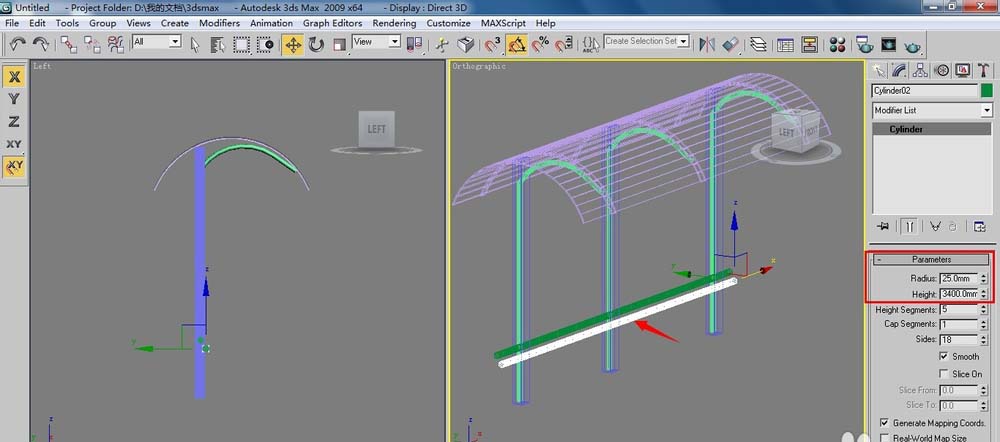This screenshot has height=442, width=1000.
Task: Activate the Select and Rotate tool
Action: (x=316, y=45)
